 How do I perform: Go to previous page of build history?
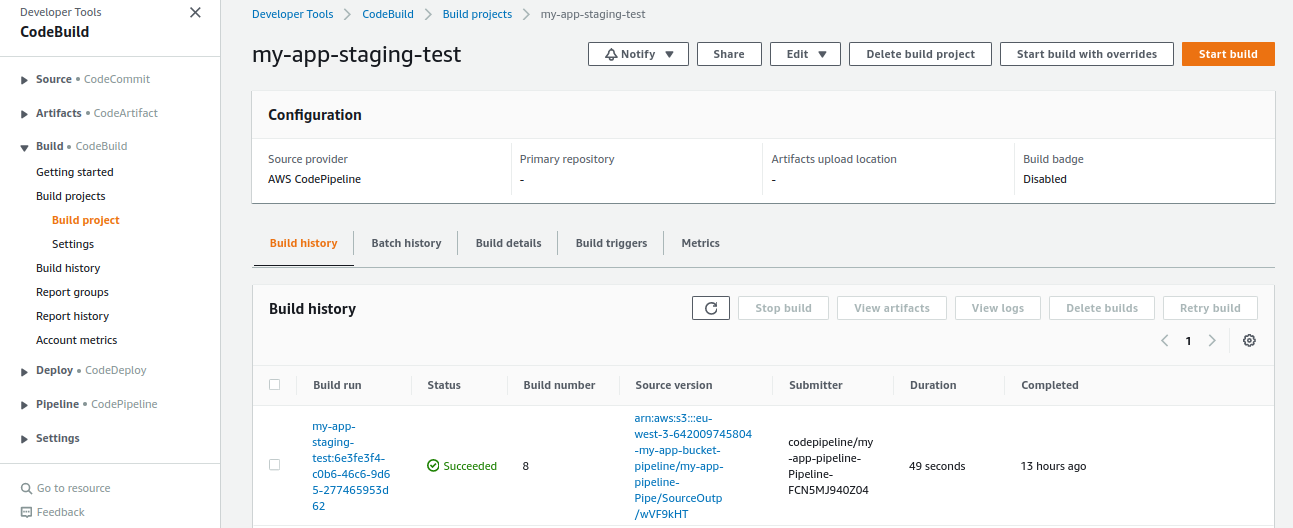tap(1165, 341)
